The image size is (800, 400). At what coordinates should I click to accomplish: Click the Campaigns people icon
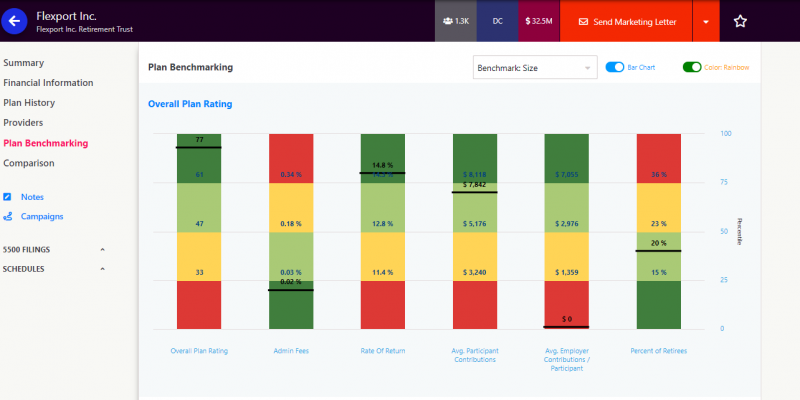(x=8, y=216)
